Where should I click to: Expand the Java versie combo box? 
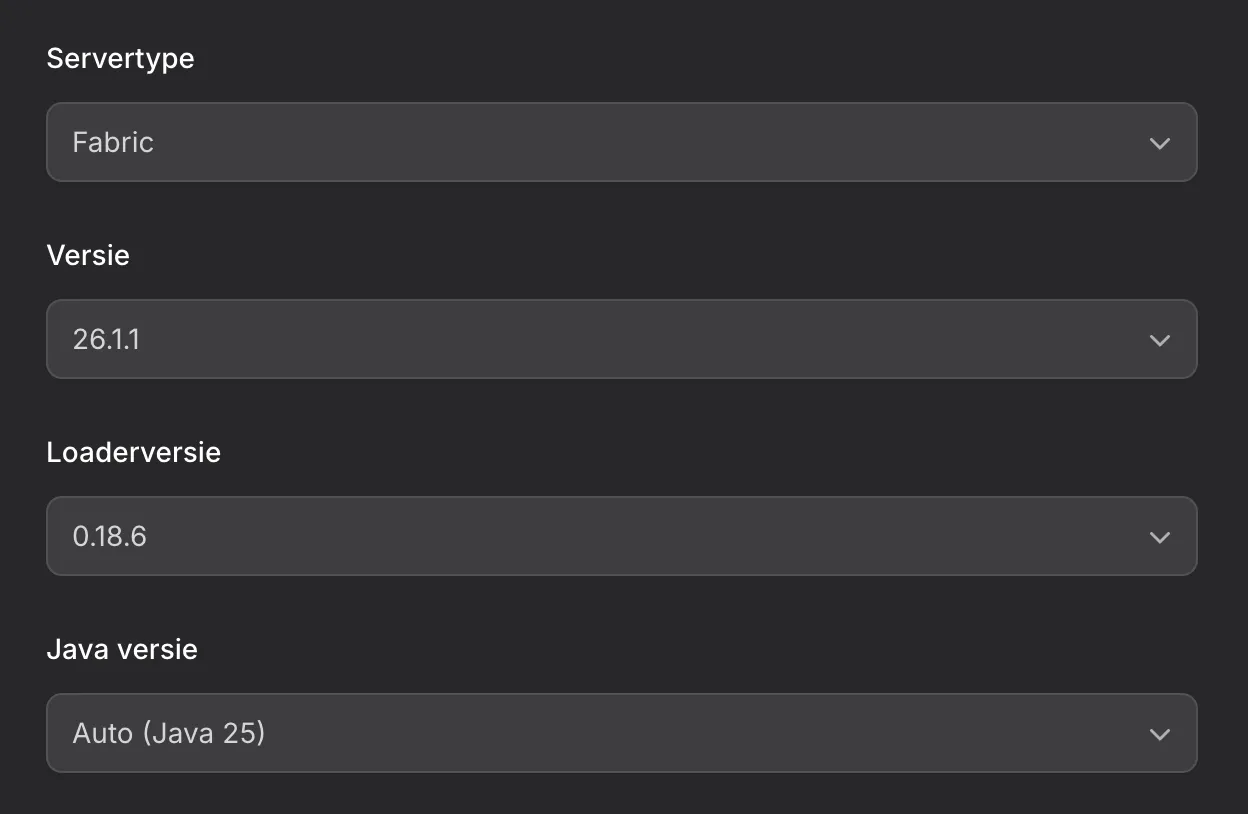(621, 733)
